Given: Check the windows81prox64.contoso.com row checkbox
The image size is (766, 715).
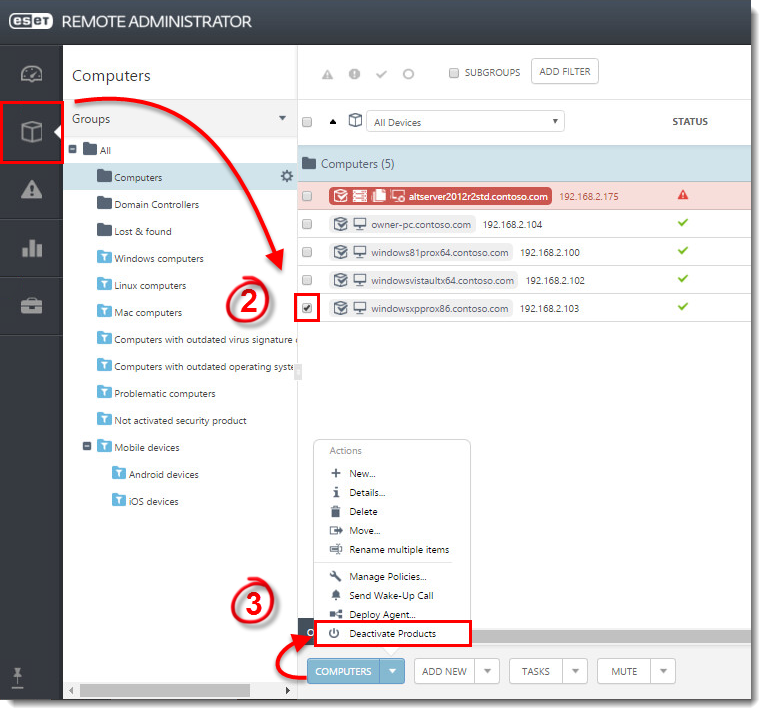Looking at the screenshot, I should click(x=307, y=252).
